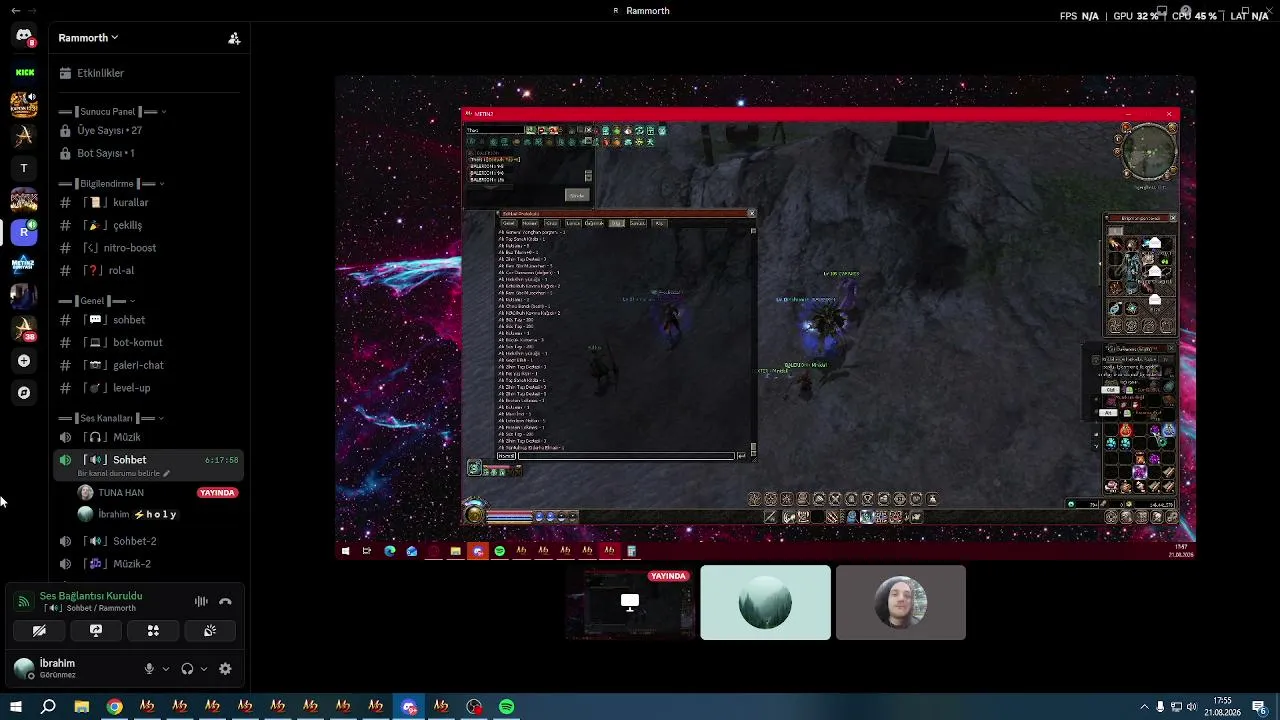The width and height of the screenshot is (1280, 720).
Task: Deafen audio with headphone icon
Action: 187,669
